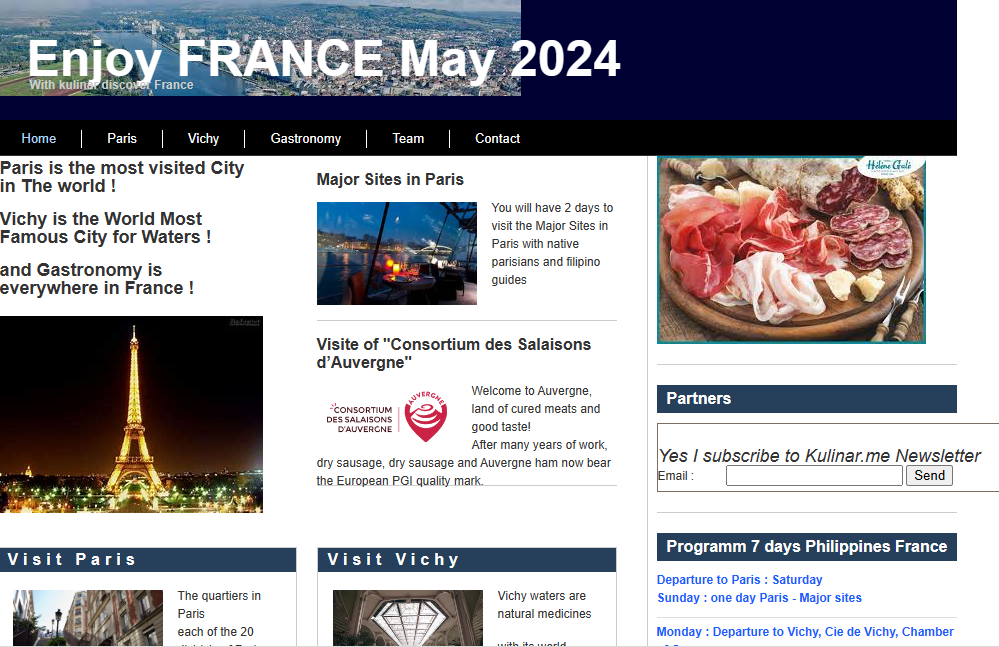Open the Contact page

click(498, 138)
